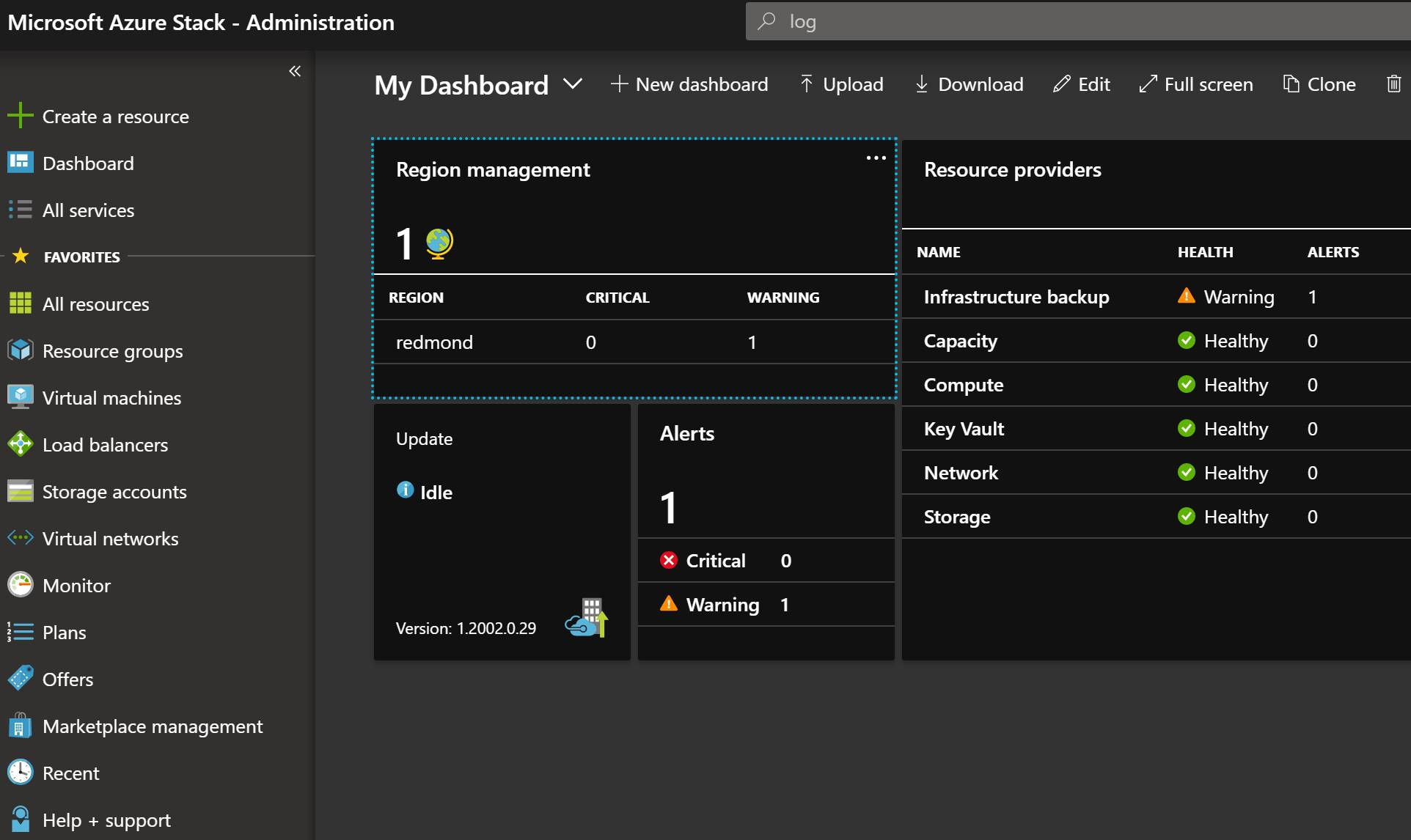Click the Edit dashboard button
1411x840 pixels.
pyautogui.click(x=1082, y=84)
